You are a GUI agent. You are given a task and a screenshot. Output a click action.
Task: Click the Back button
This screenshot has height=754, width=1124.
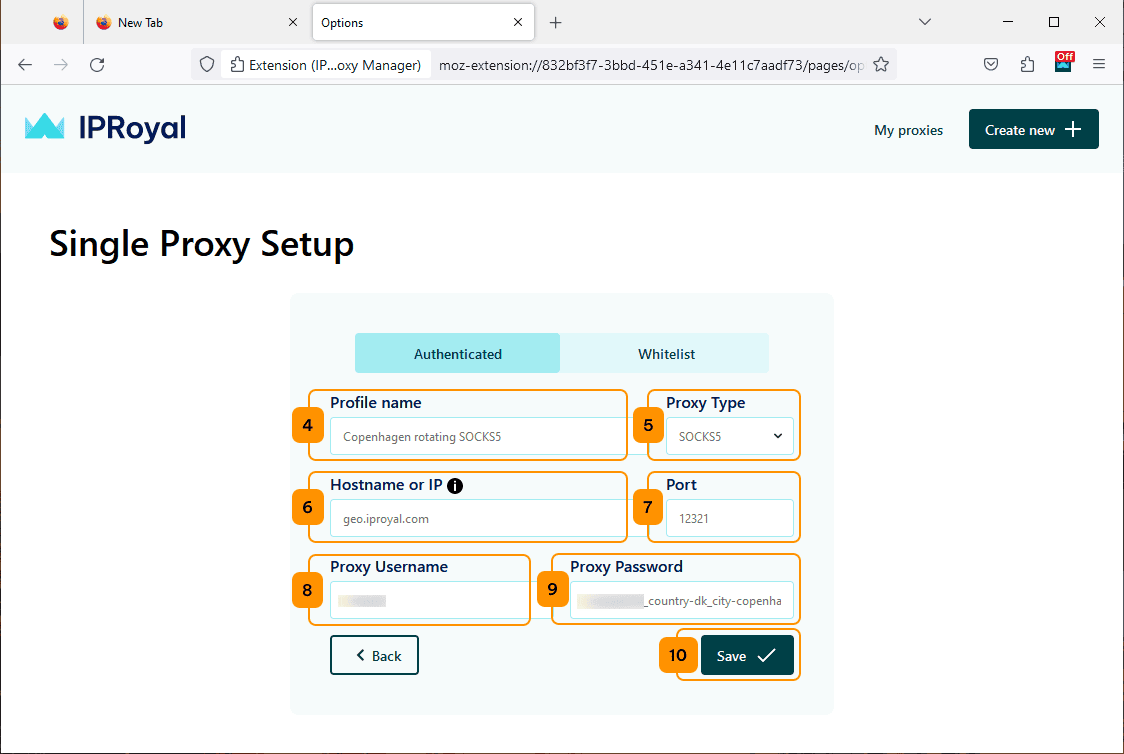coord(374,655)
